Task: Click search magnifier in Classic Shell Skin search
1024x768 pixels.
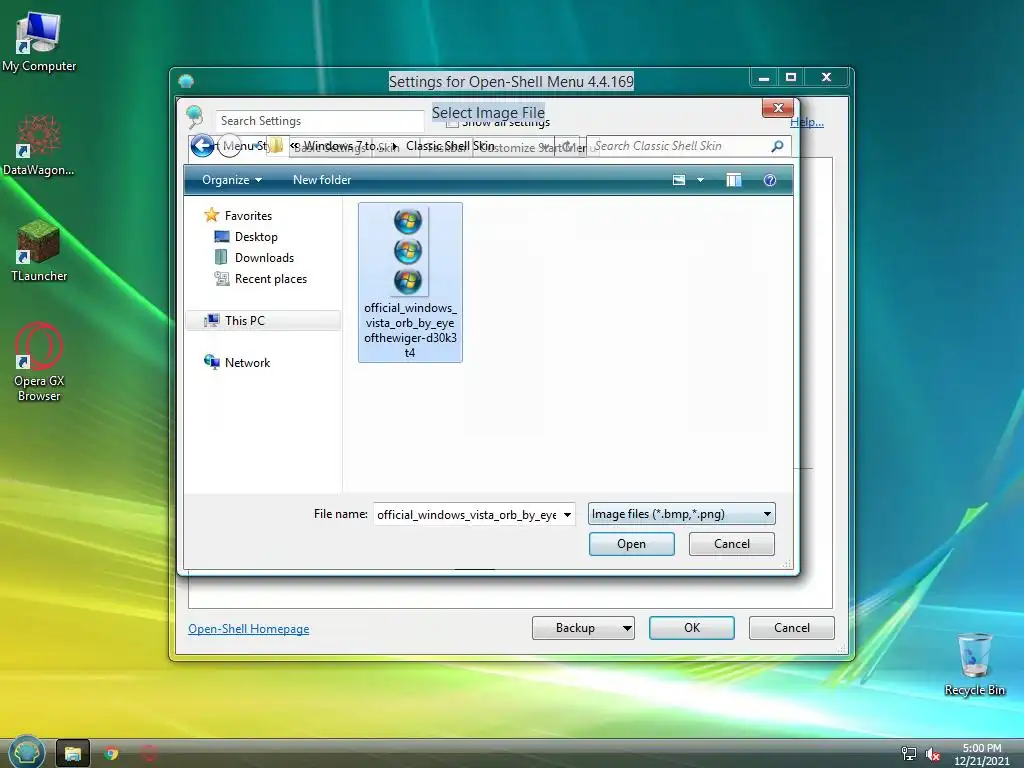Action: pos(776,146)
